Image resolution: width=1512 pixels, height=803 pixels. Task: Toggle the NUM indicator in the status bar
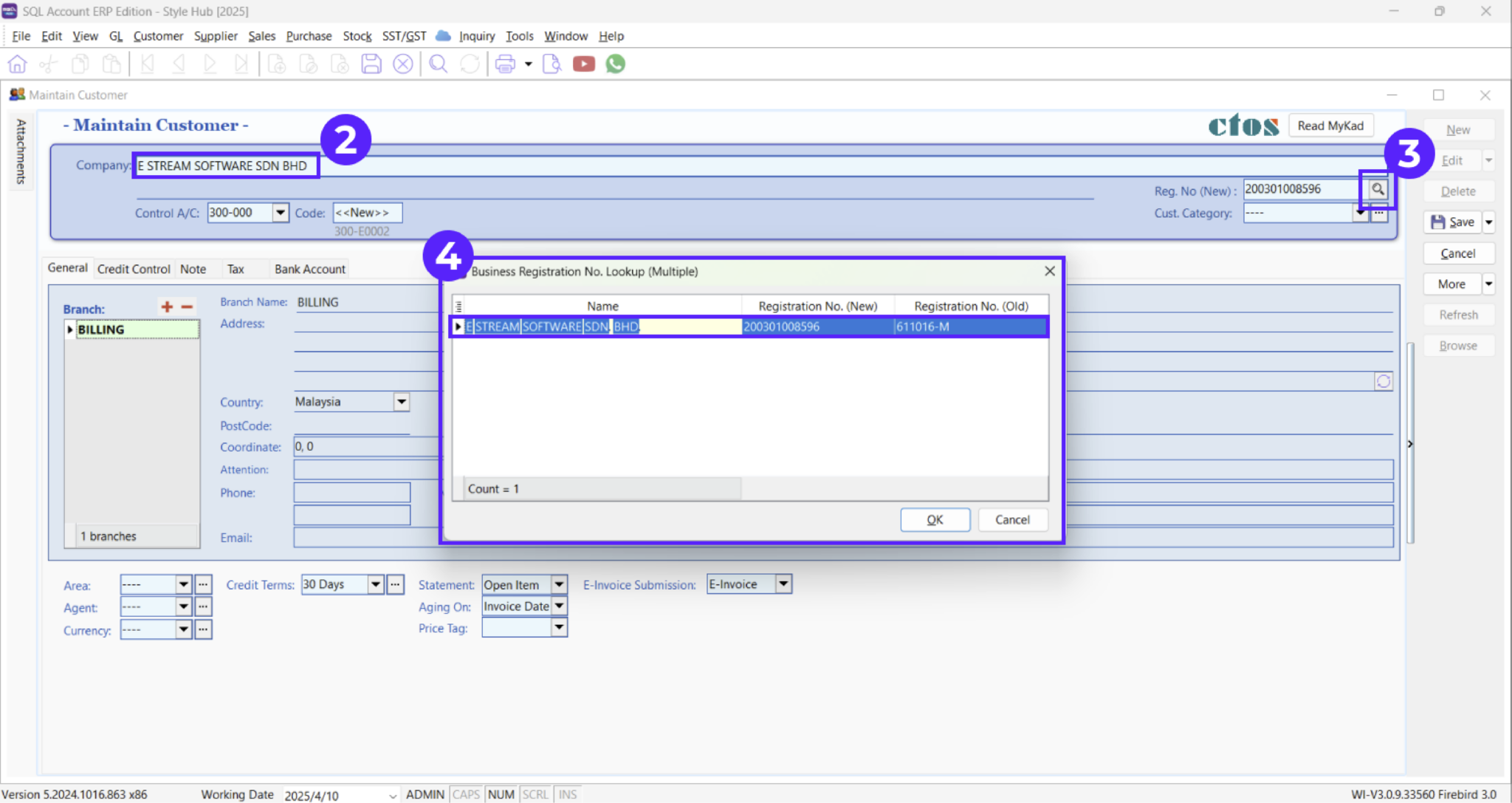(x=501, y=794)
